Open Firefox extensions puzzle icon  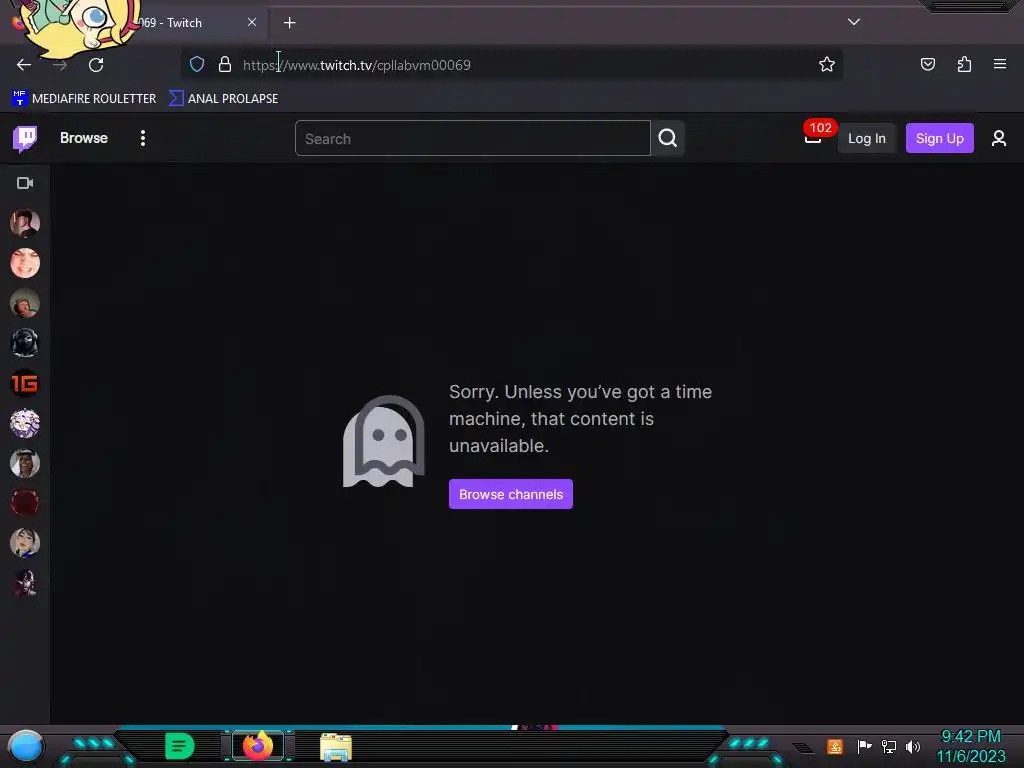964,65
